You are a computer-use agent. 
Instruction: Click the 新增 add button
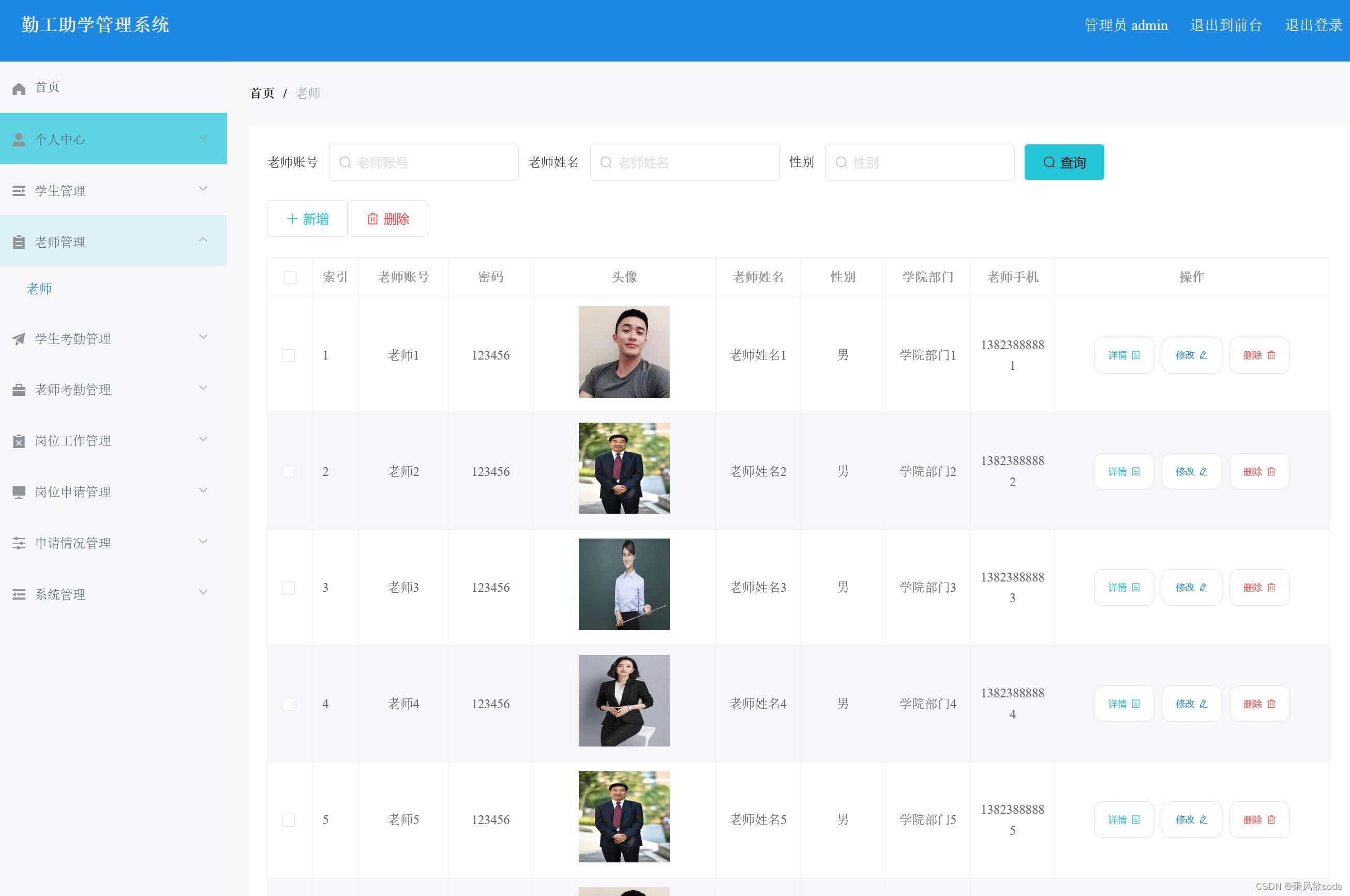[x=307, y=218]
